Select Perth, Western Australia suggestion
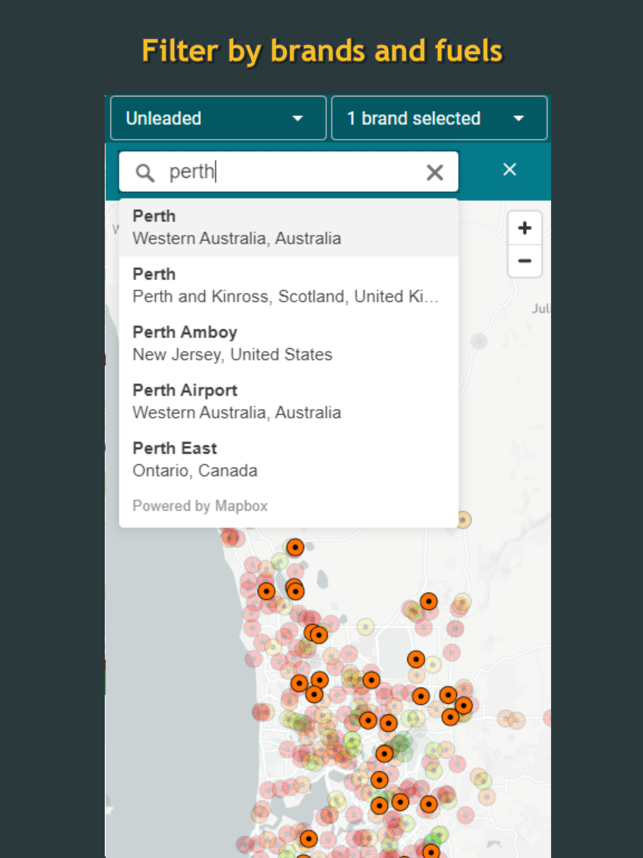The width and height of the screenshot is (643, 858). point(288,227)
